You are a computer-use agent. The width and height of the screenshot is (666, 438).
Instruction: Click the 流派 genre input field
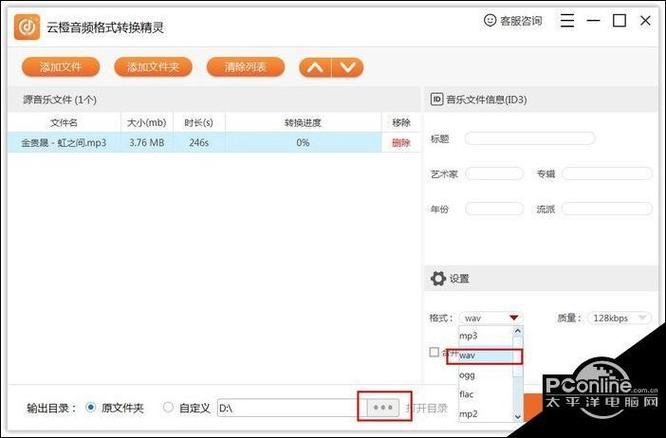click(x=607, y=209)
